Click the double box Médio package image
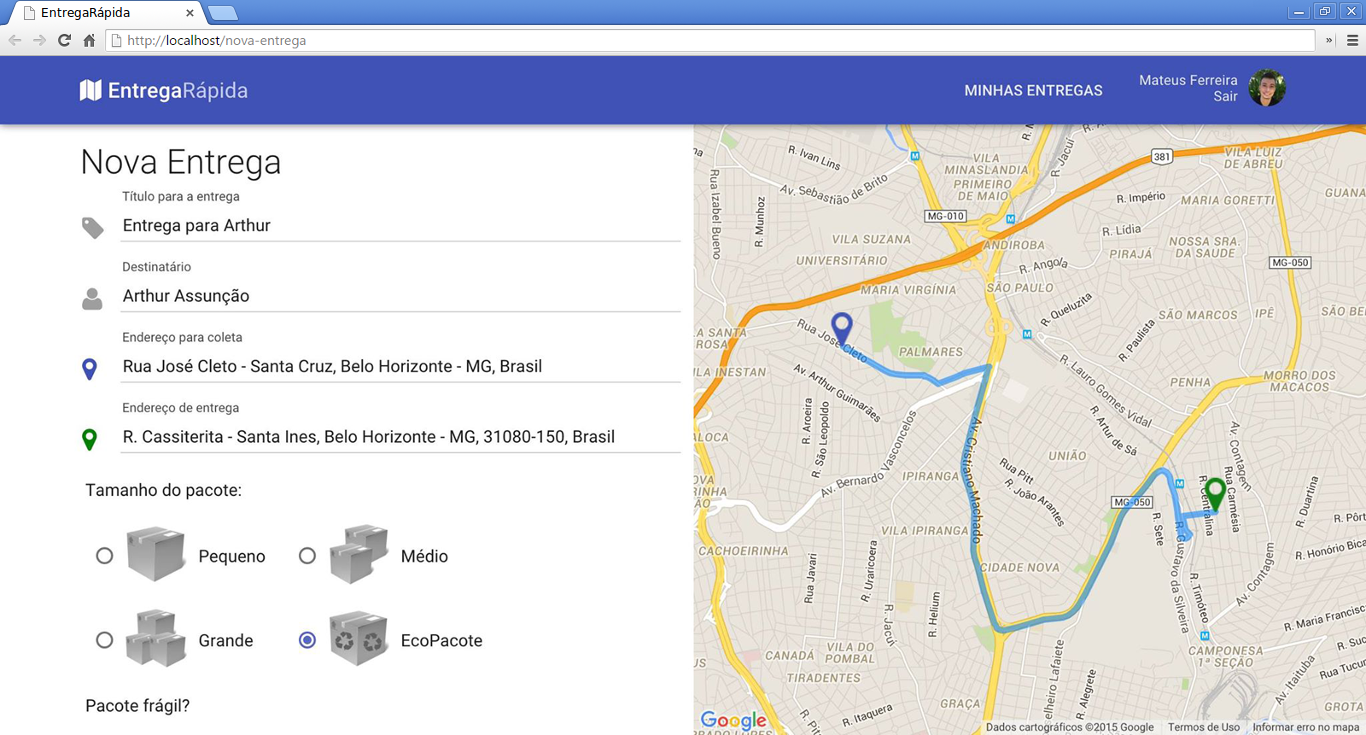Screen dimensions: 1366x735 (x=359, y=554)
